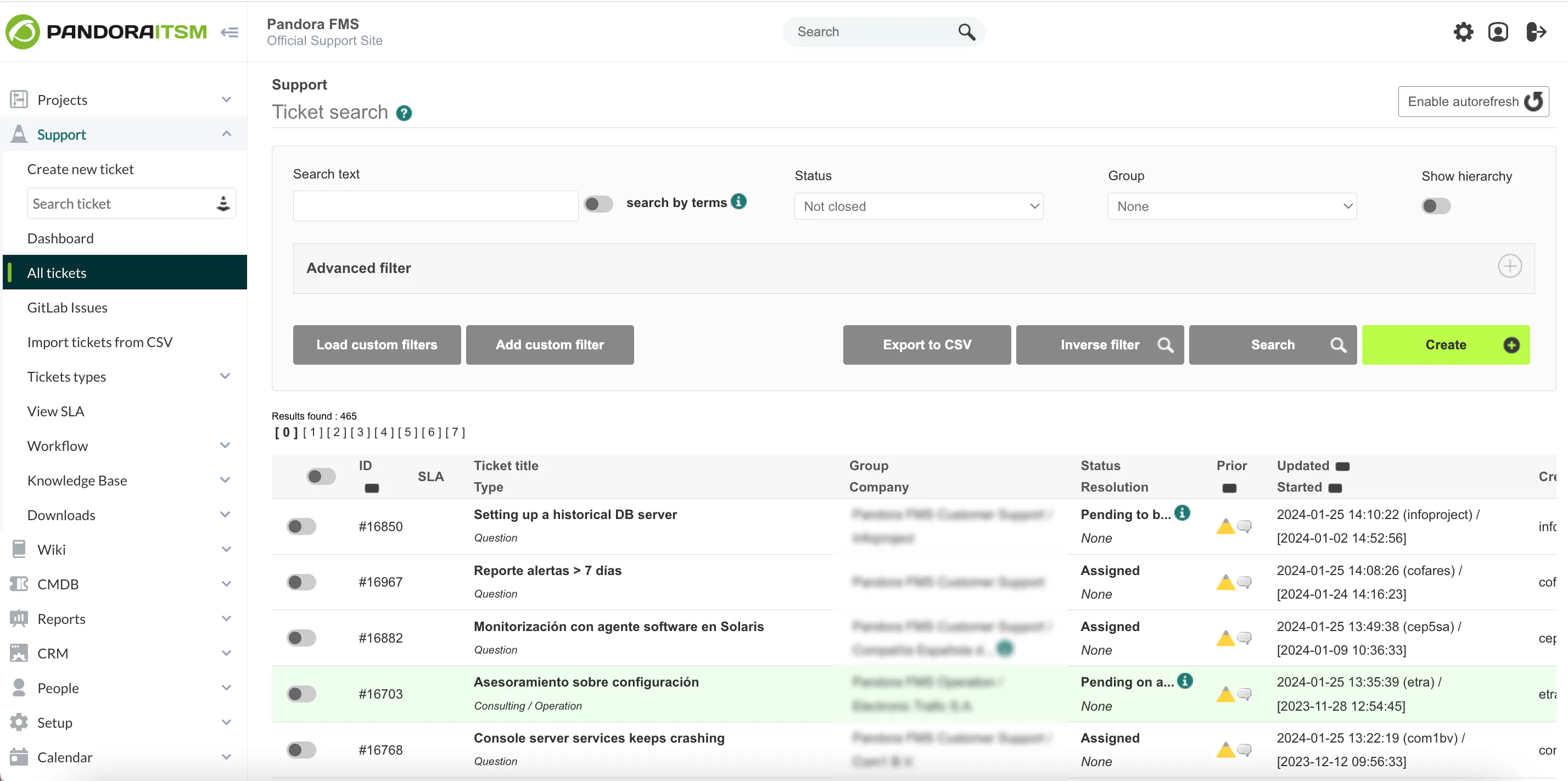Click the gray Search filter button
The height and width of the screenshot is (781, 1568).
pos(1272,345)
